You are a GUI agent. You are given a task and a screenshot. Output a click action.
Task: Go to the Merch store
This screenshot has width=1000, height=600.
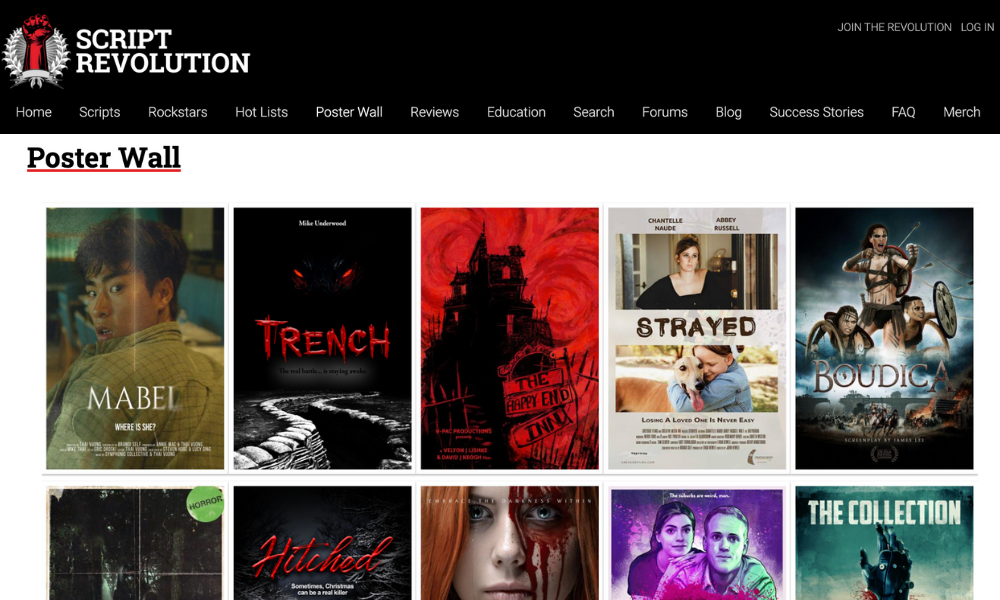(962, 112)
